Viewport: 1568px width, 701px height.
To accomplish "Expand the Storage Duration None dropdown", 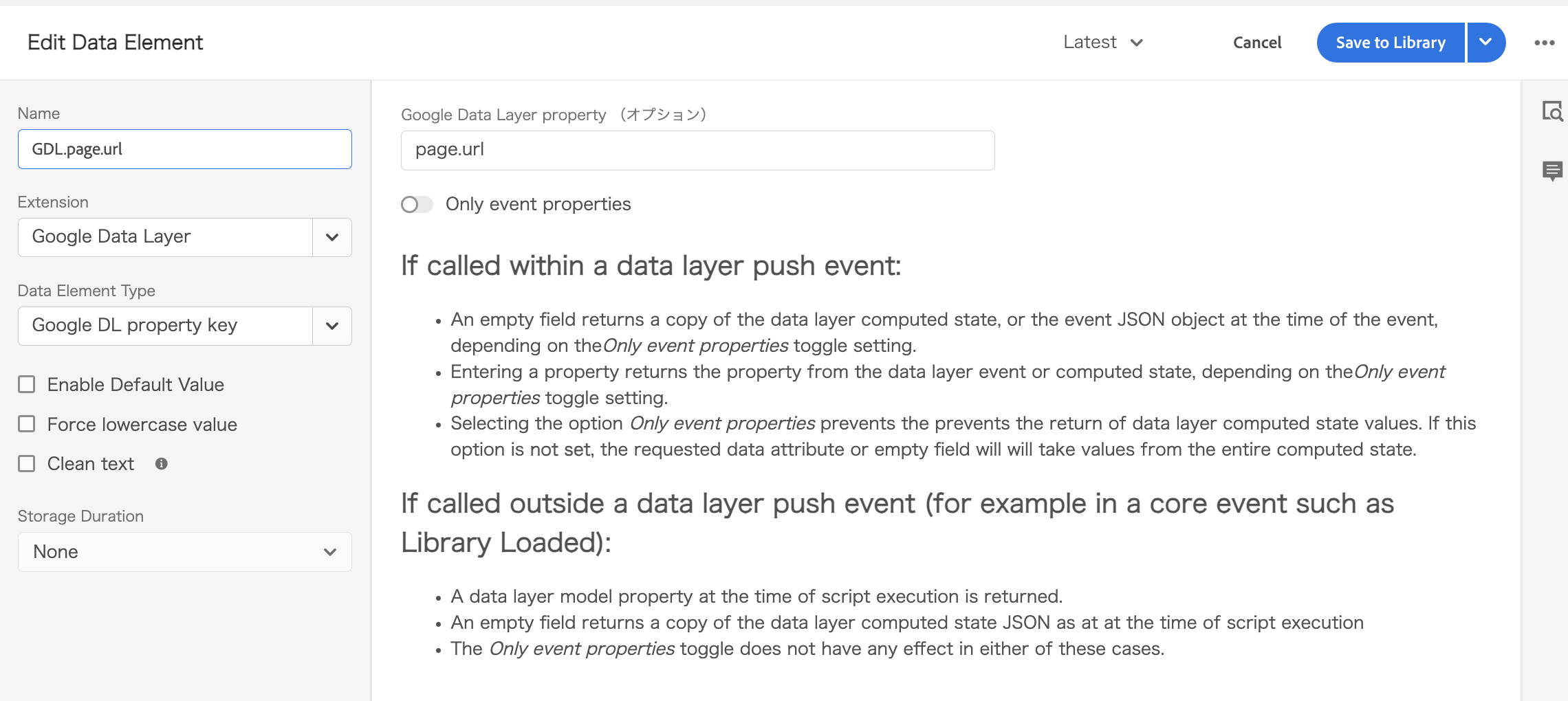I will (x=185, y=552).
